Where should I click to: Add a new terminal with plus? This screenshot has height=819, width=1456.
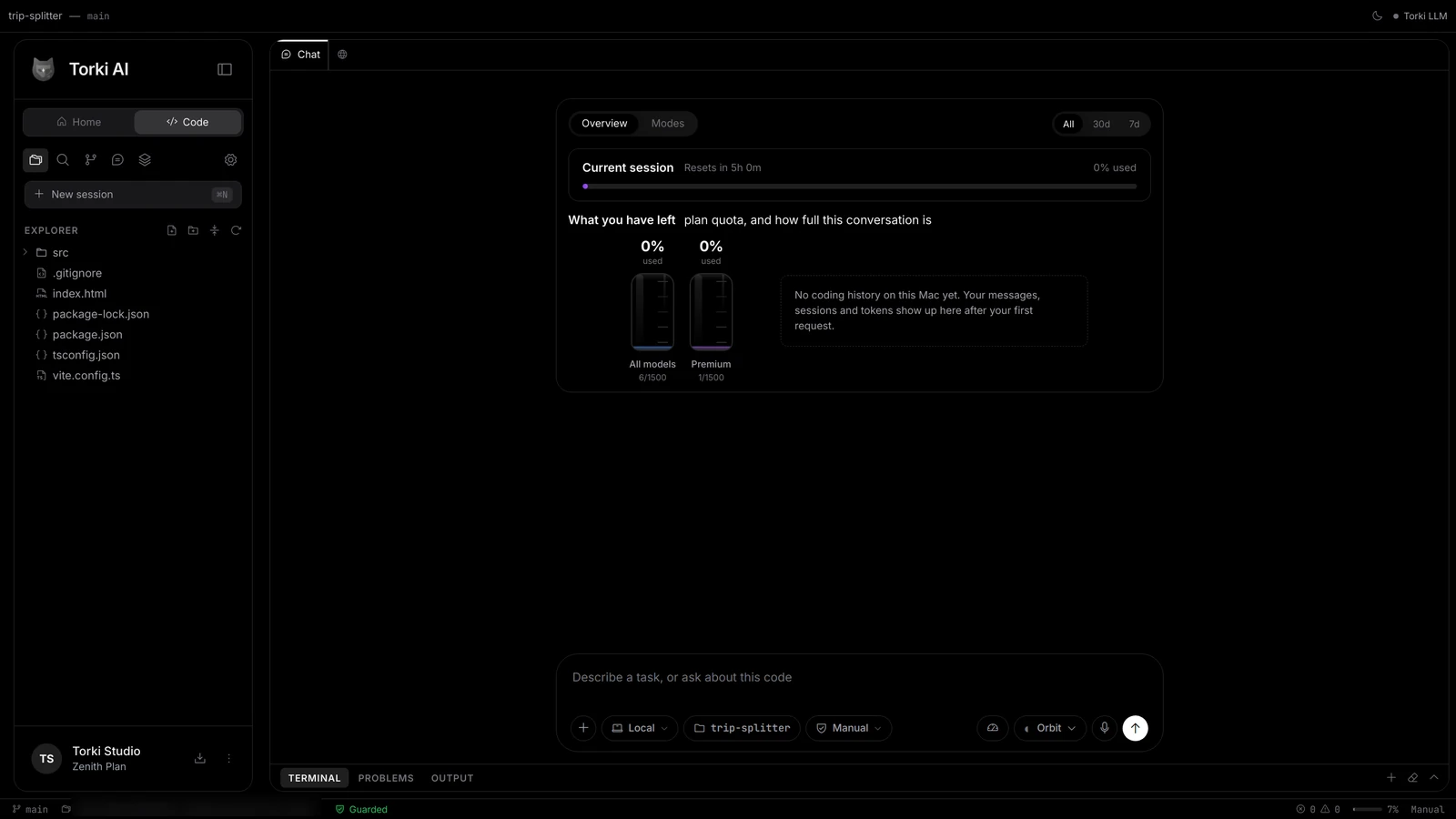tap(1390, 777)
